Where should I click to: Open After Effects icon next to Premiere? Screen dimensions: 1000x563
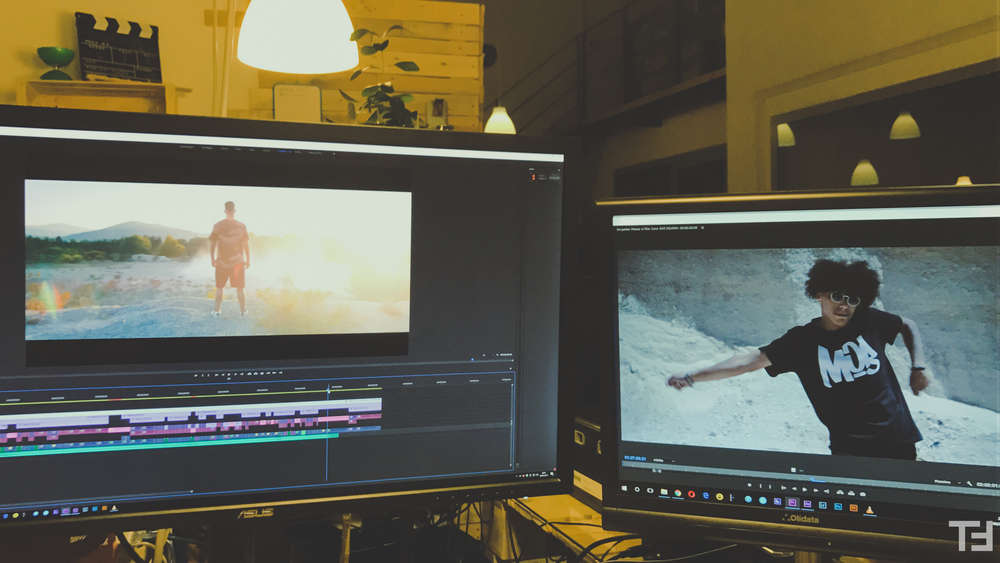click(x=807, y=504)
